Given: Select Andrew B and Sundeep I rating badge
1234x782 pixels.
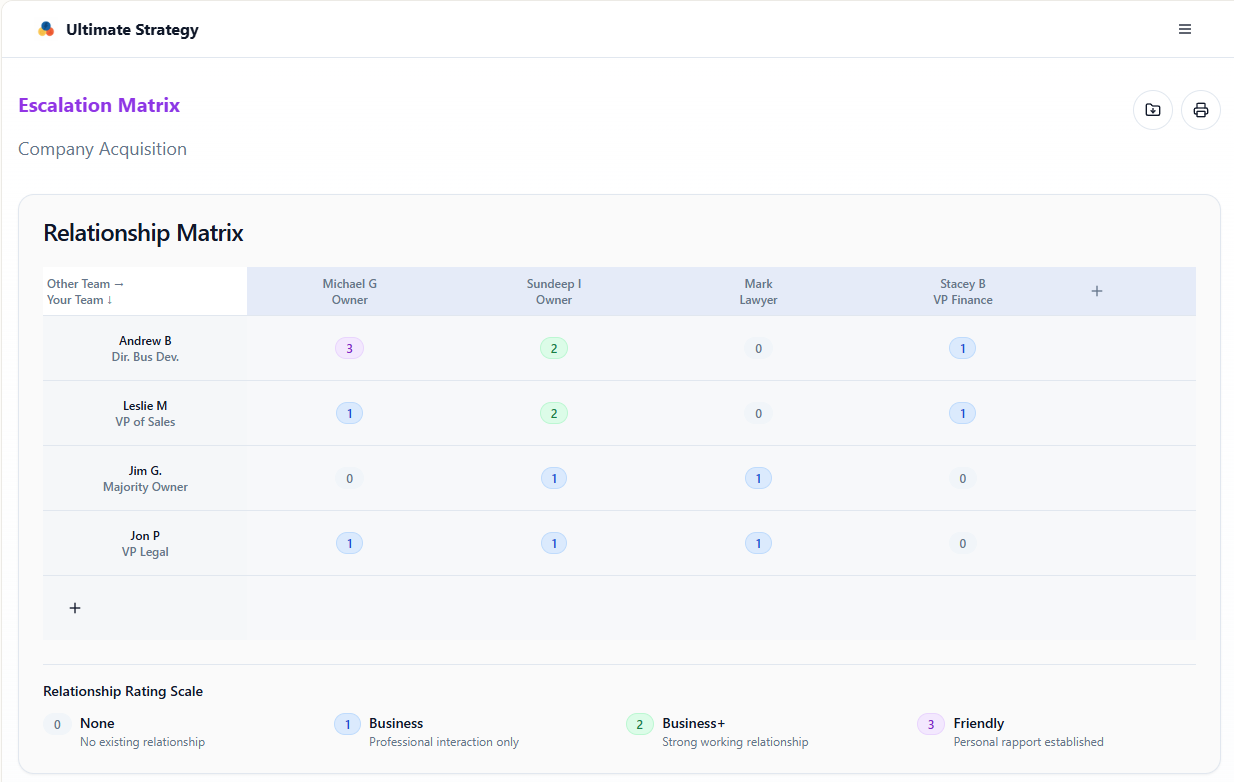Looking at the screenshot, I should click(554, 349).
